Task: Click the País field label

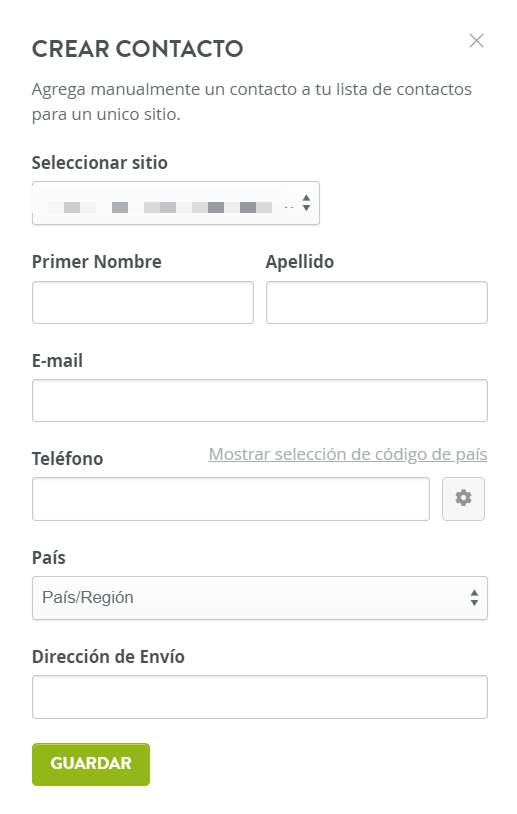Action: click(x=49, y=558)
